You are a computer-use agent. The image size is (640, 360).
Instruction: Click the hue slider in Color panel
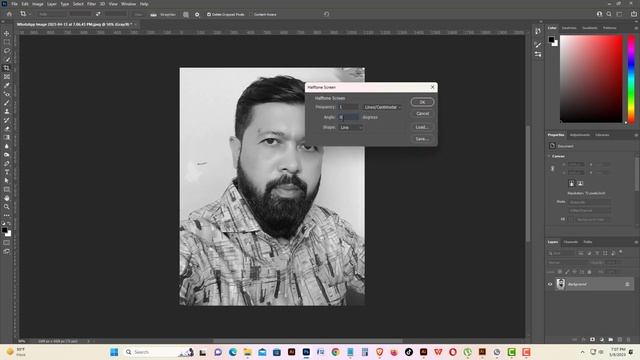[x=631, y=79]
